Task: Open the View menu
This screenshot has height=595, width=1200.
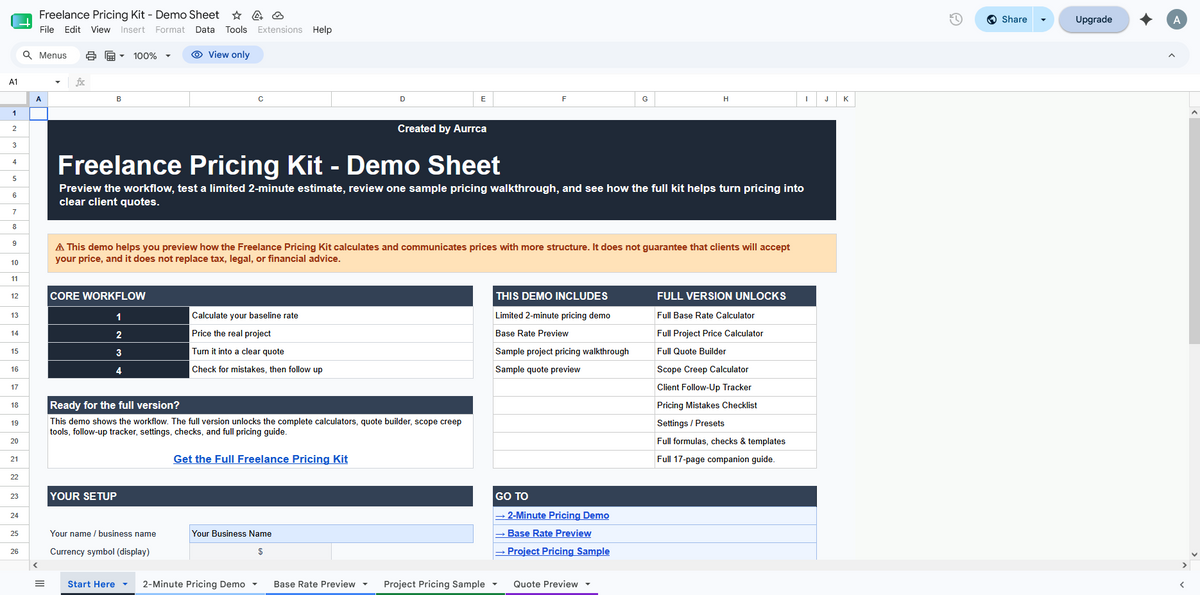Action: tap(101, 30)
